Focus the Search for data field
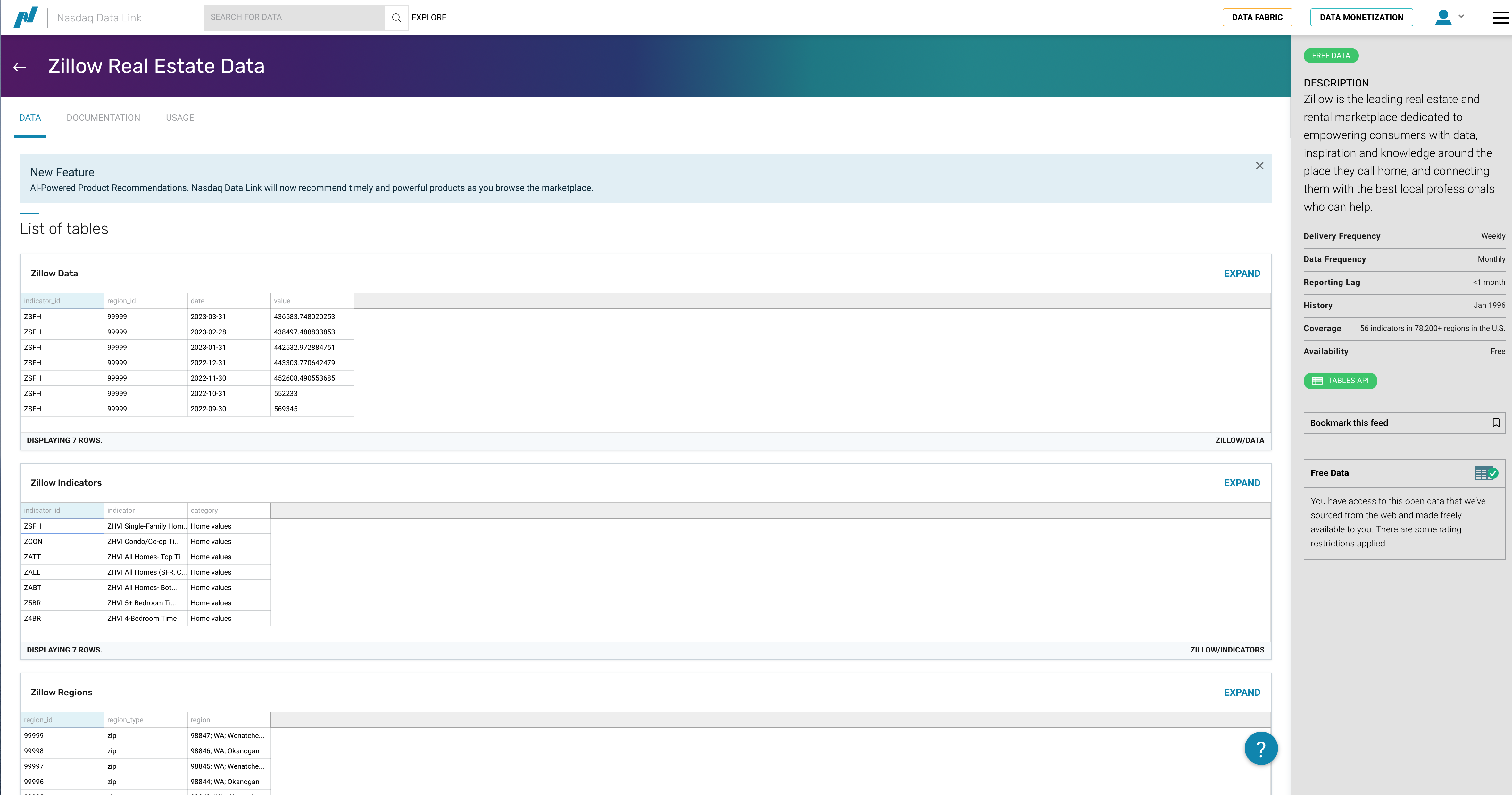 (x=294, y=18)
